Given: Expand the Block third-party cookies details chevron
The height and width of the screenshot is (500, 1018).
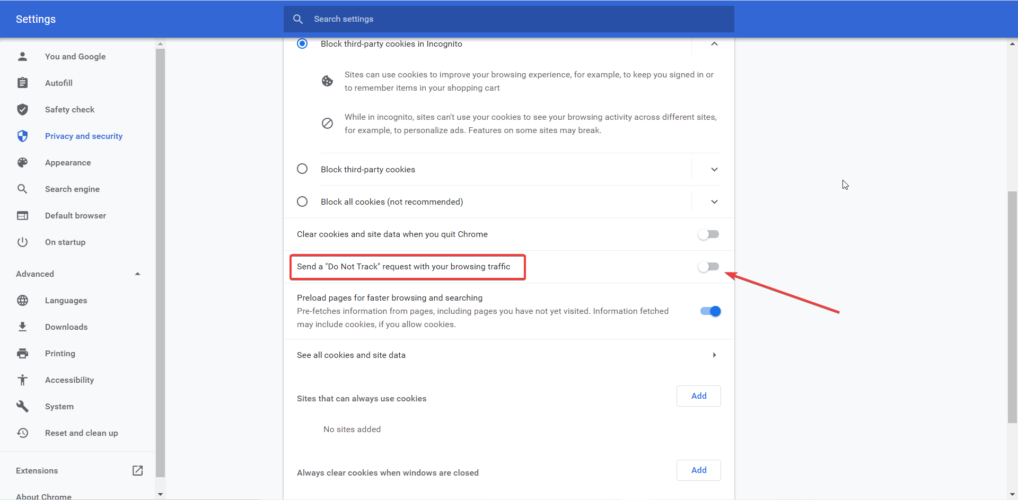Looking at the screenshot, I should point(714,169).
